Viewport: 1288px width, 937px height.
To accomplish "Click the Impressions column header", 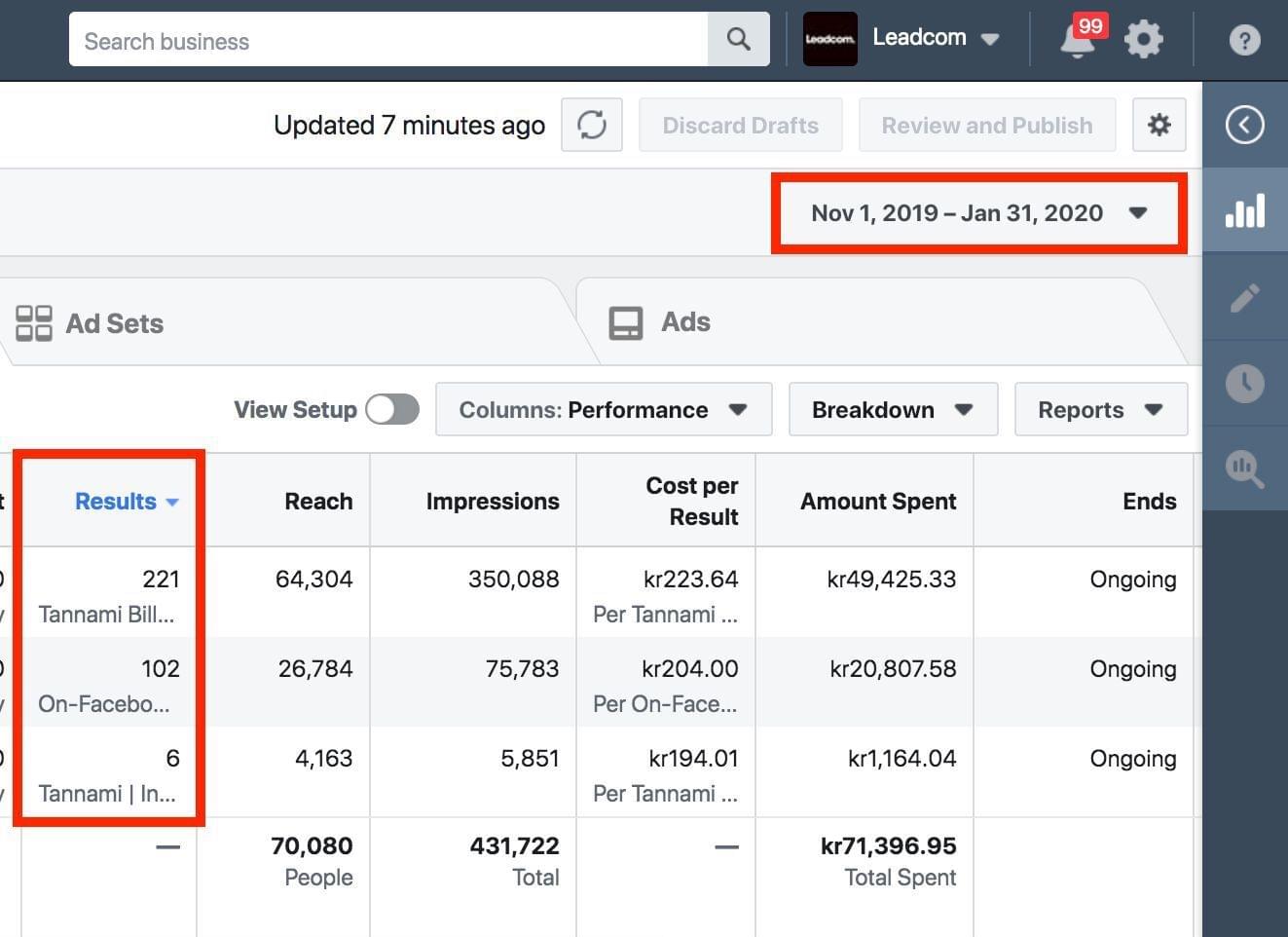I will pos(493,501).
